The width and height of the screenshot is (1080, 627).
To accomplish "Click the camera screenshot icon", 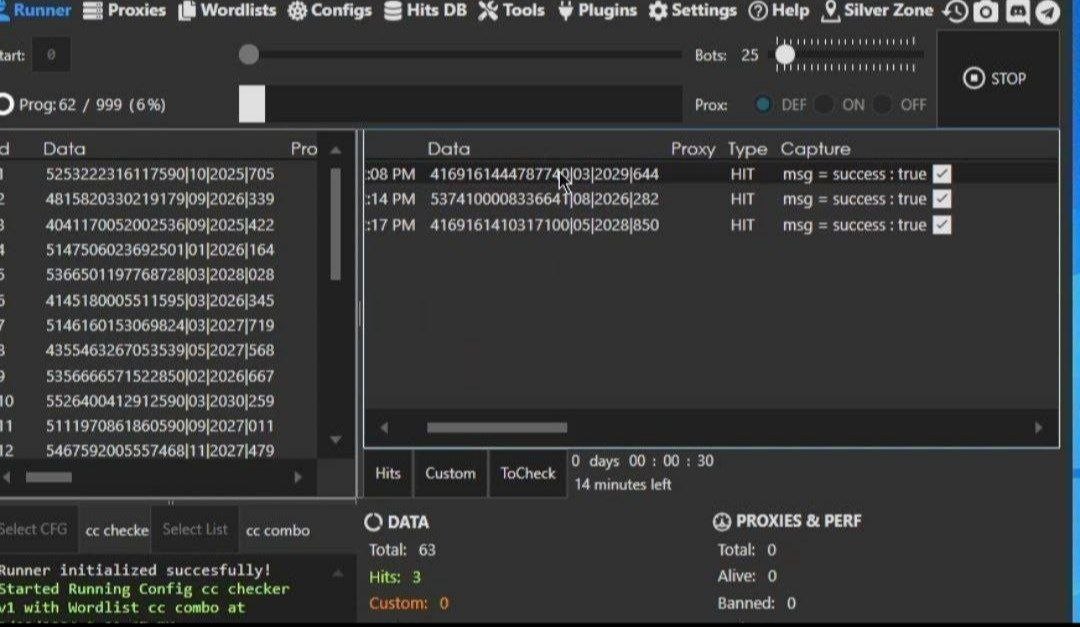I will pos(986,12).
